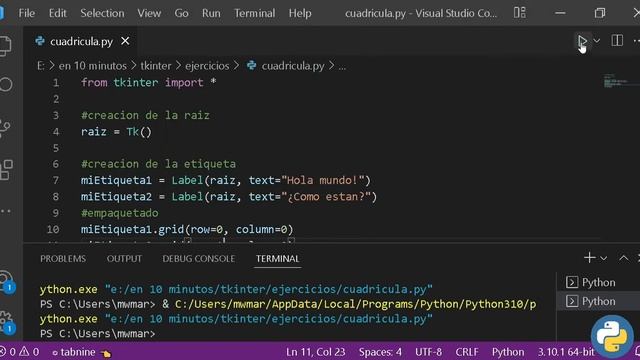Click '#empaquetado' comment on line 9
This screenshot has width=640, height=360.
(x=120, y=213)
